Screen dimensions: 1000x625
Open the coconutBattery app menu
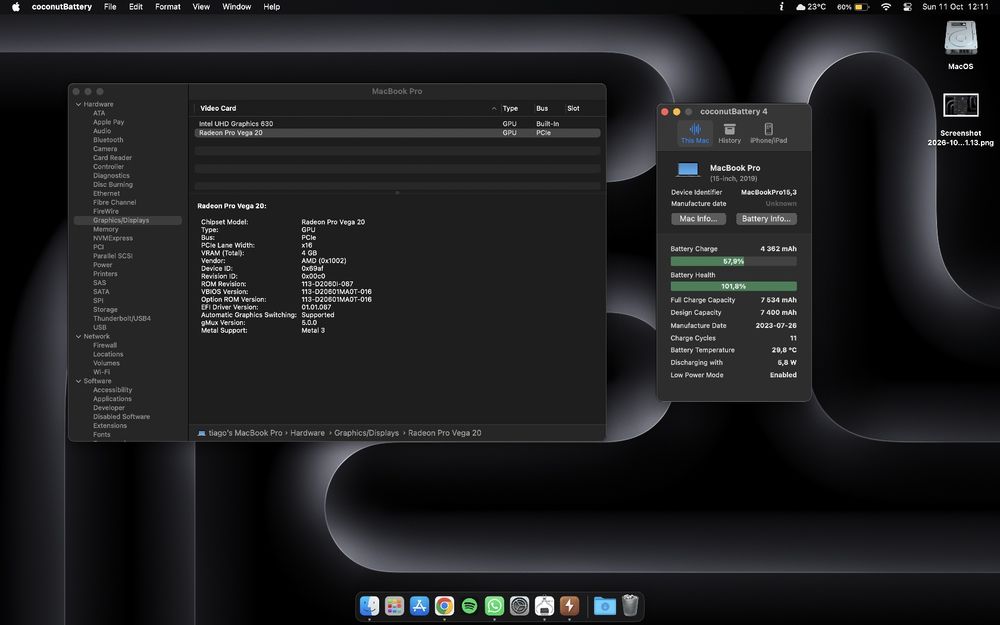(62, 6)
